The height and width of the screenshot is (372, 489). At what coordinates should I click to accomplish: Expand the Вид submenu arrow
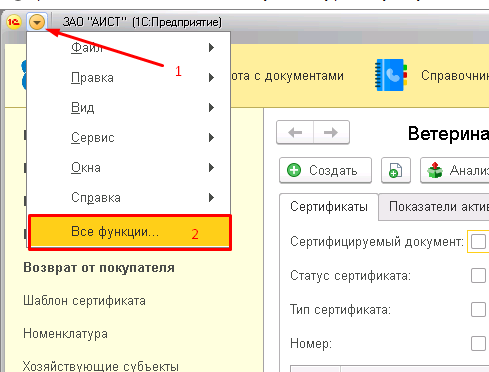(x=211, y=108)
